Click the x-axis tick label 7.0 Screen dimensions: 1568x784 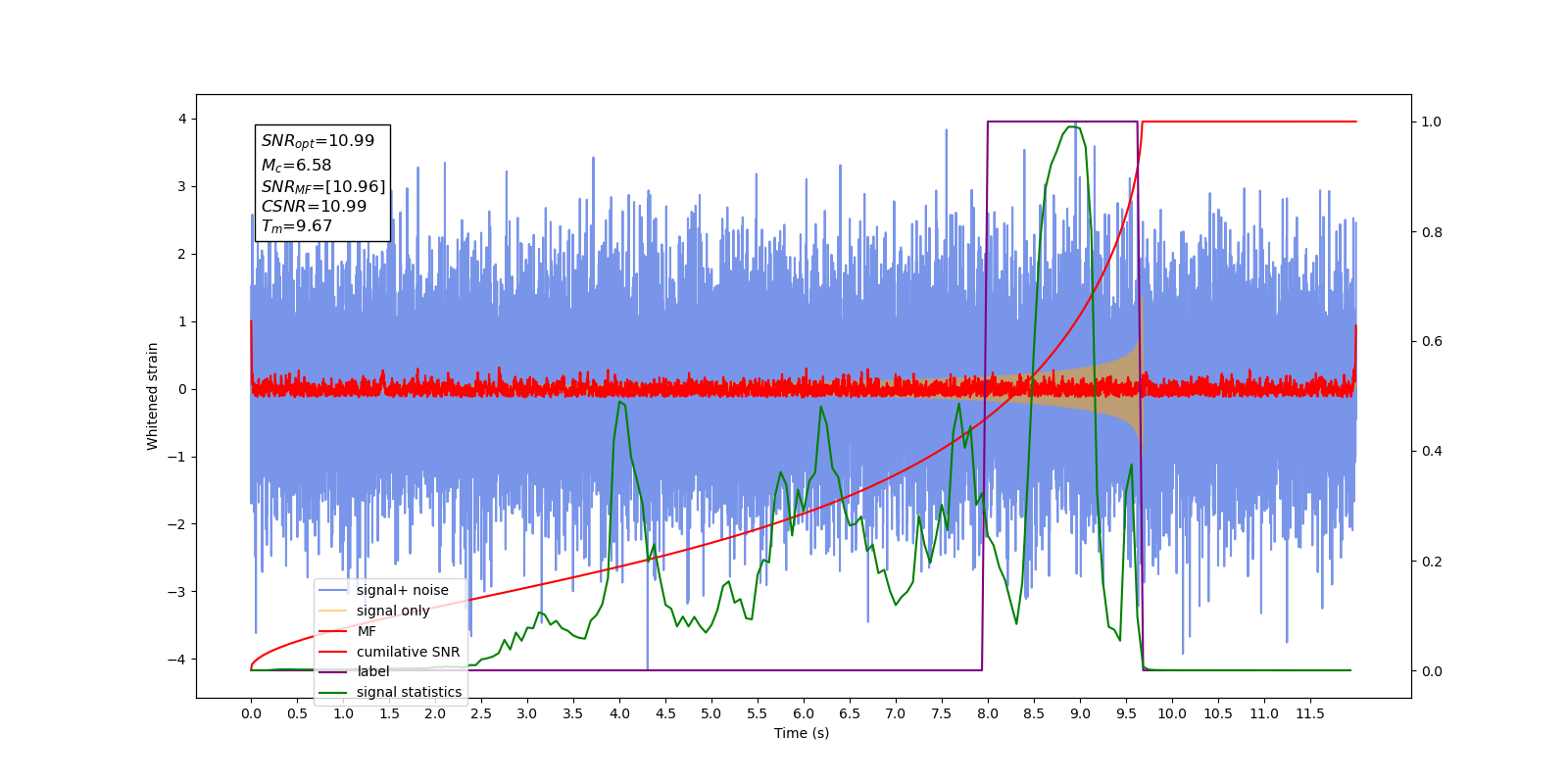pyautogui.click(x=896, y=713)
